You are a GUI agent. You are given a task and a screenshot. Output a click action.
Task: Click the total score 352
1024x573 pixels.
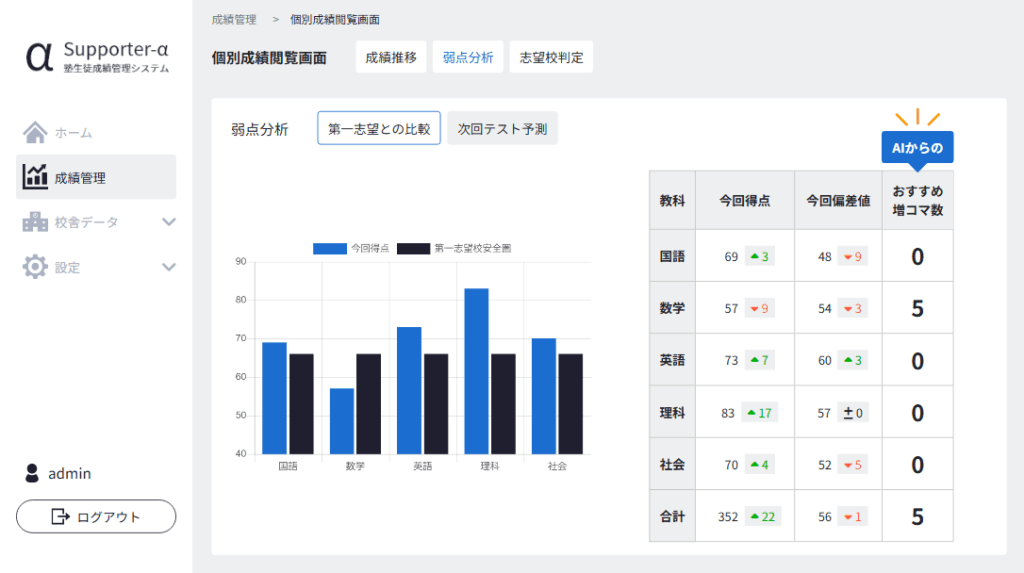[728, 517]
